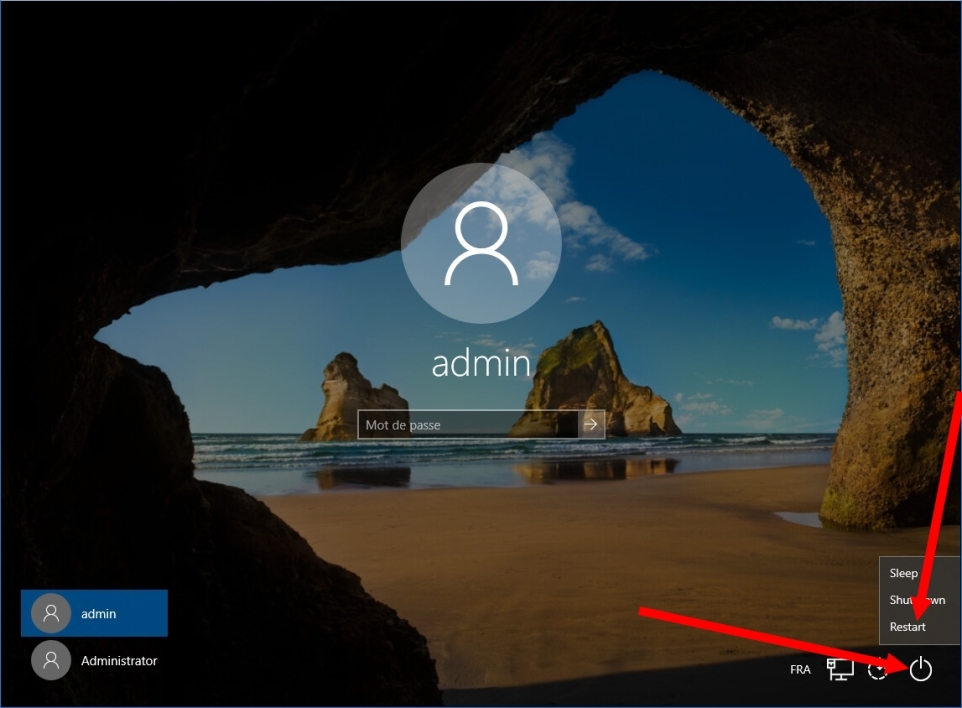Submit password with the arrow button
This screenshot has width=962, height=708.
[592, 425]
